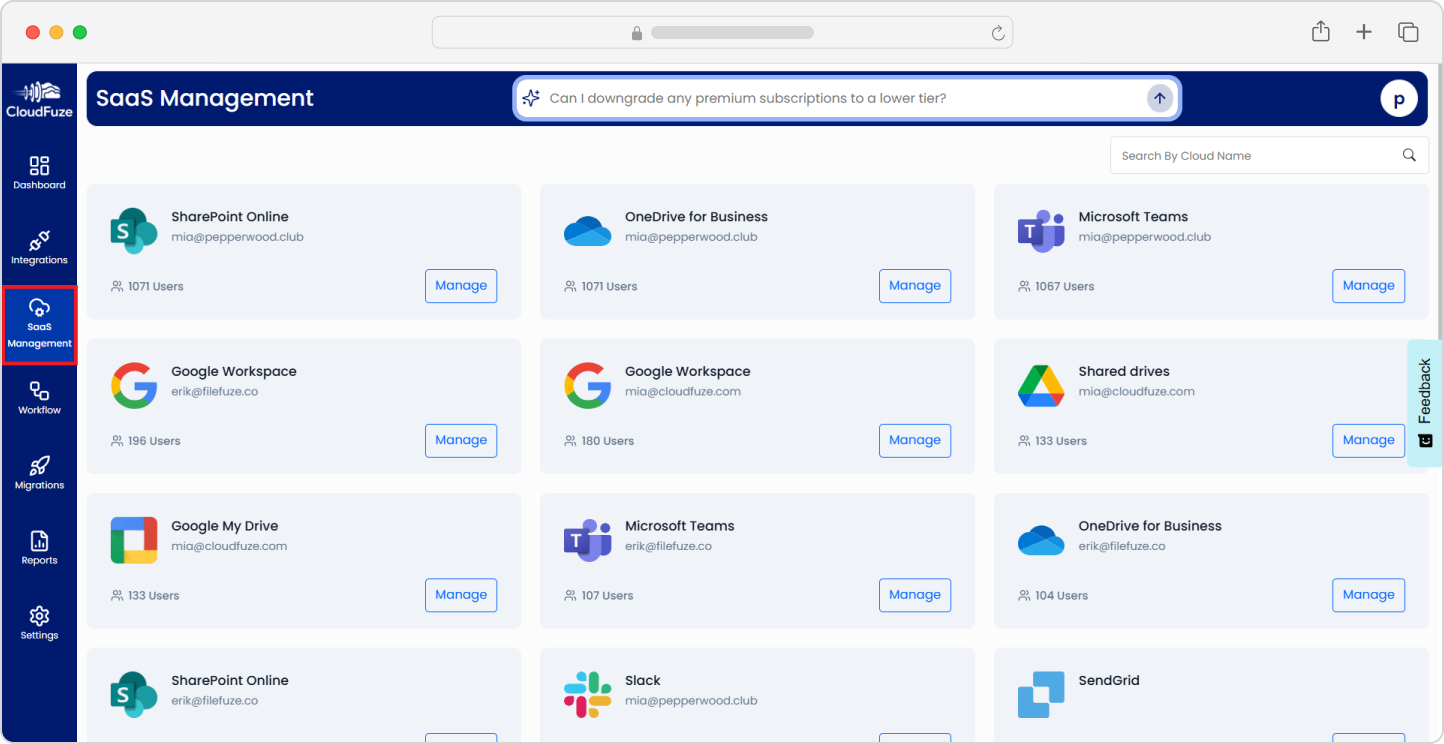1444x744 pixels.
Task: Click SharePoint Online icon for erik@filefuze.co
Action: click(x=134, y=695)
